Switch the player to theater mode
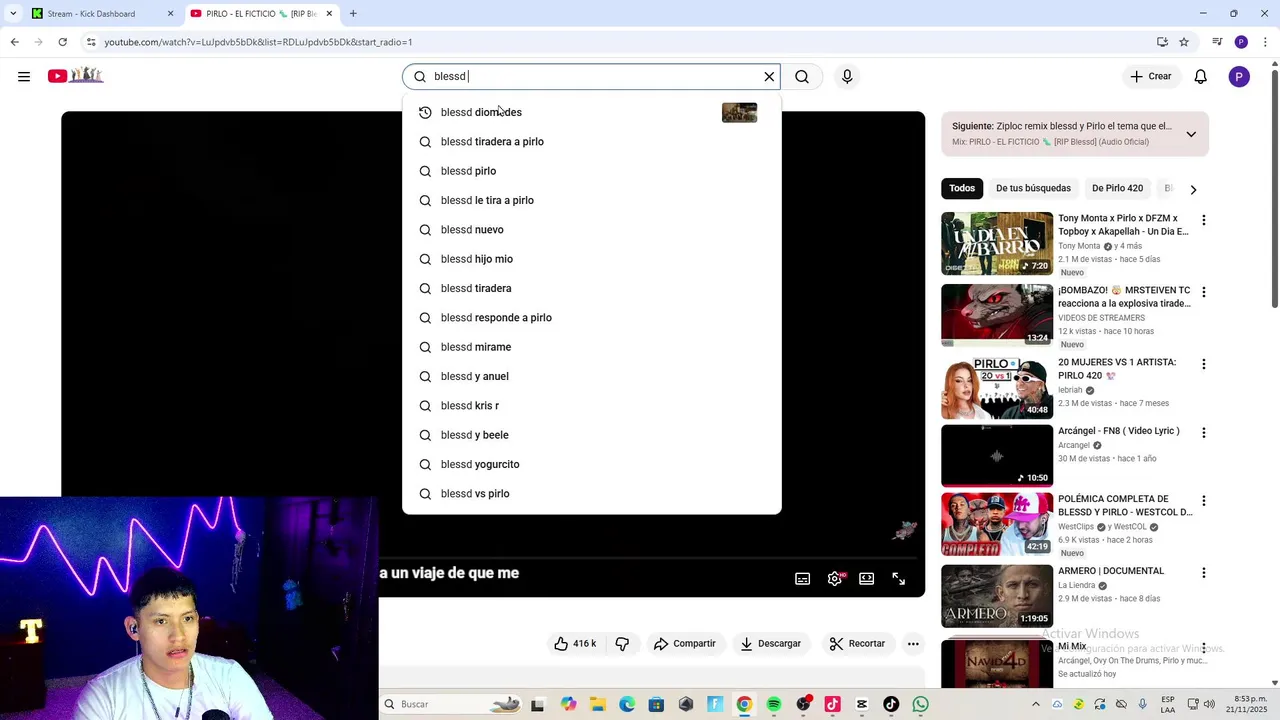Screen dimensions: 1280x720 click(867, 579)
